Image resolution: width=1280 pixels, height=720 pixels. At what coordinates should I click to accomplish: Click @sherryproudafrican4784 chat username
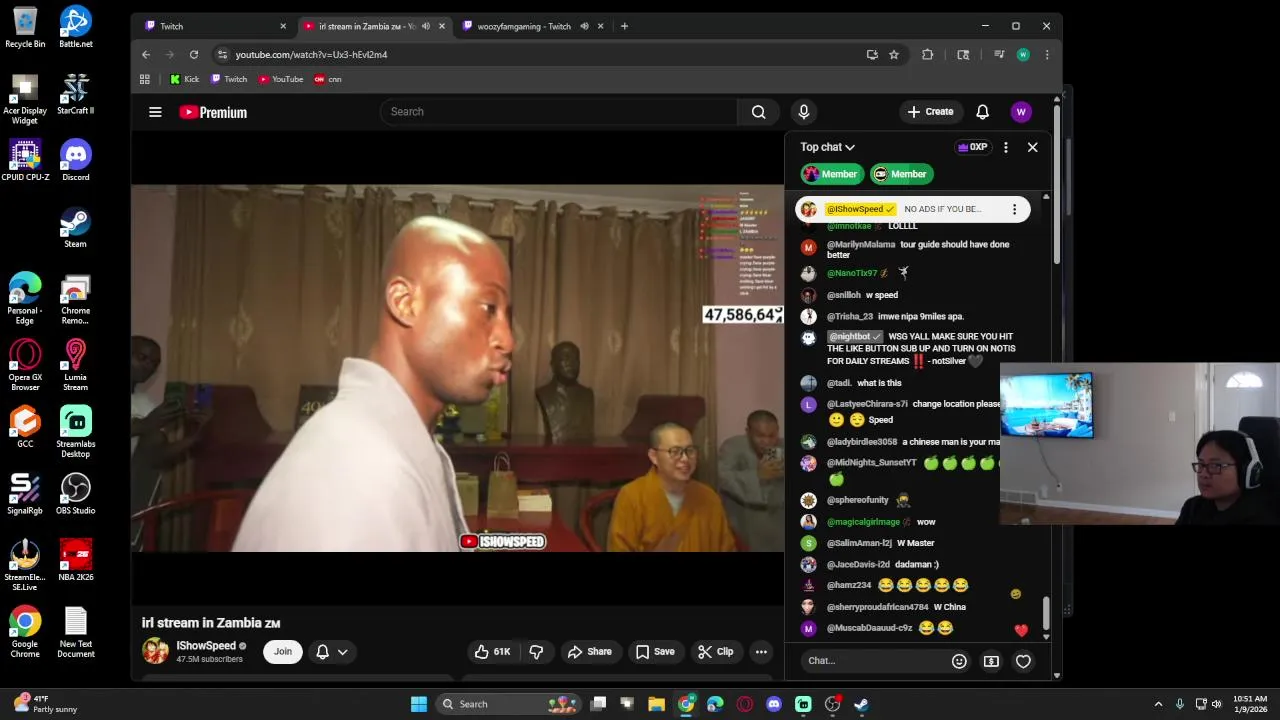(878, 607)
